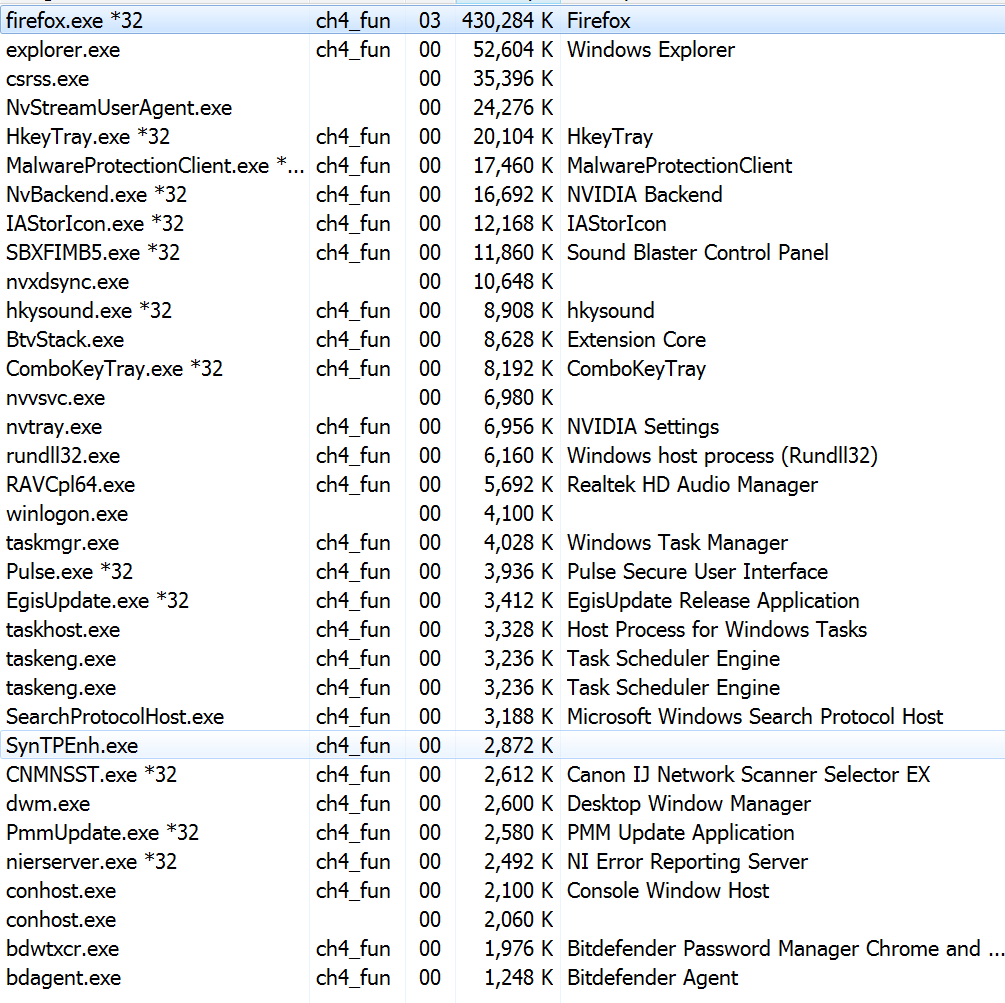Select Pulse.exe *32 process
Screen dimensions: 1005x1003
pos(69,572)
